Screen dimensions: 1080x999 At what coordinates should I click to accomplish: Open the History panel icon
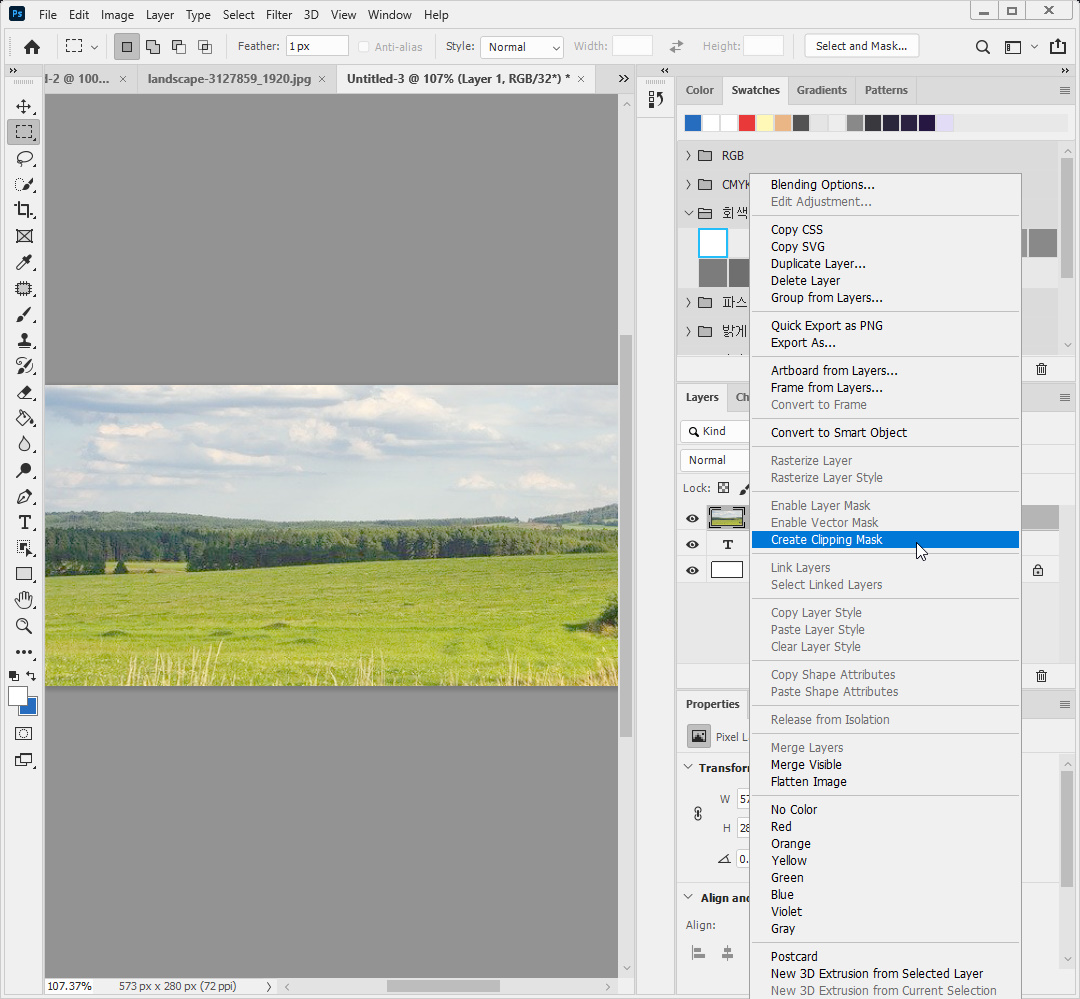pyautogui.click(x=656, y=99)
